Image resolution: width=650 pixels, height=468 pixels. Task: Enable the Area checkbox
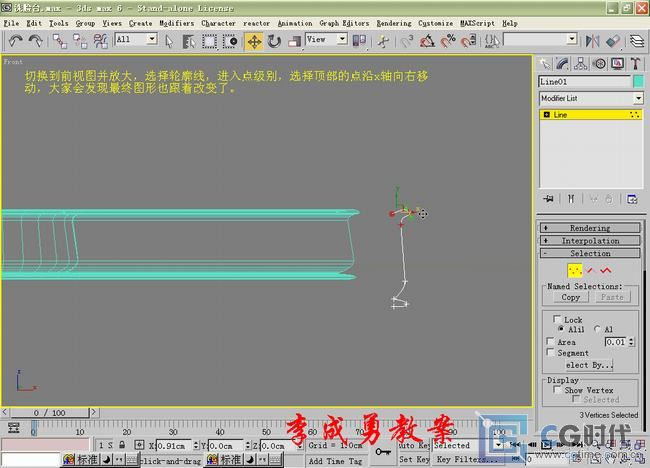[551, 342]
